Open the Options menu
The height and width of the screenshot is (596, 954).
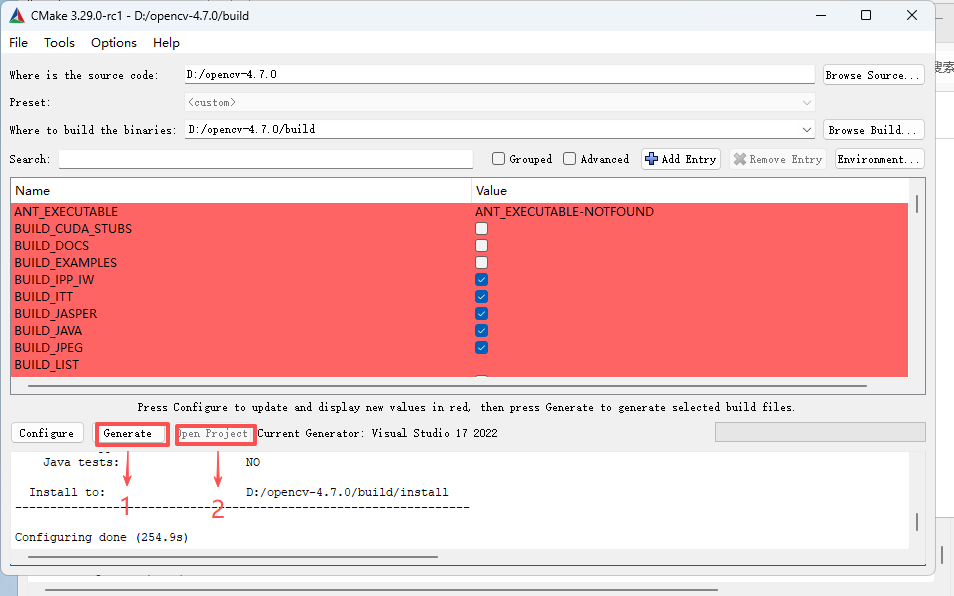point(114,43)
